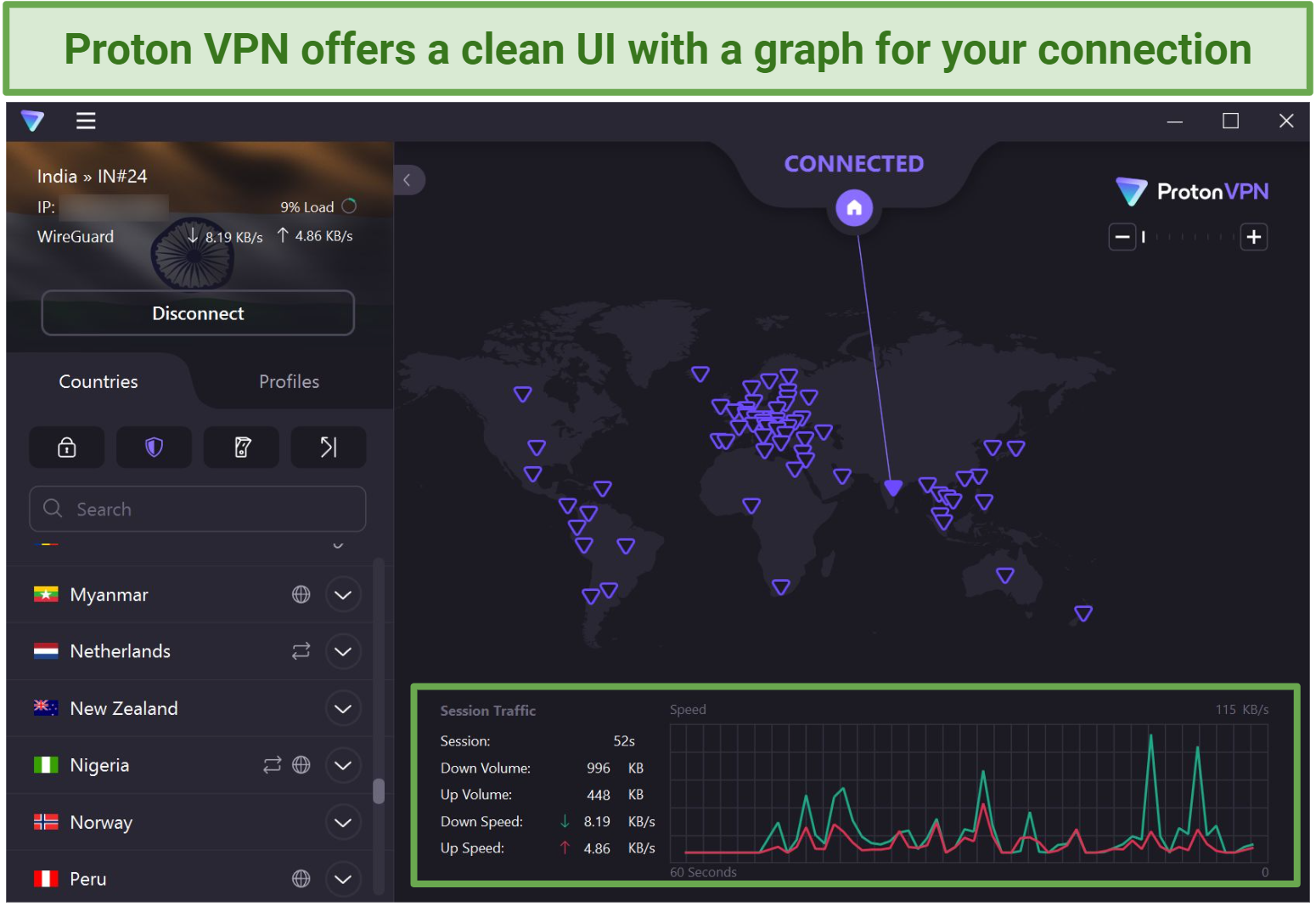The width and height of the screenshot is (1316, 906).
Task: Click the Nigeria globe icon
Action: click(301, 765)
